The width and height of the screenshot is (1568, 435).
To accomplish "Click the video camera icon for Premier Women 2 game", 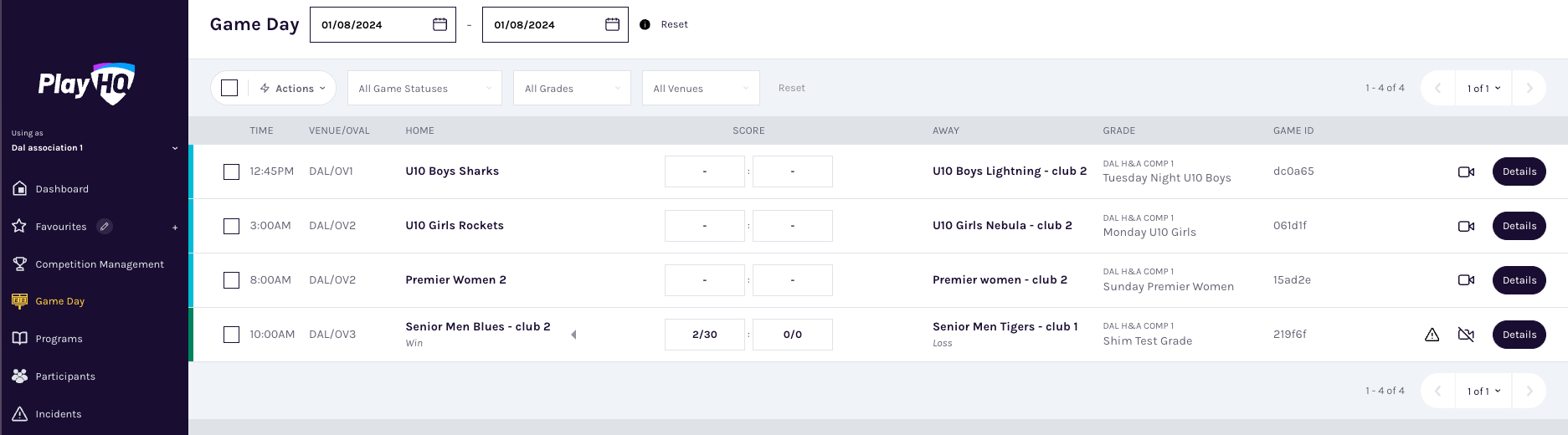I will [x=1466, y=280].
